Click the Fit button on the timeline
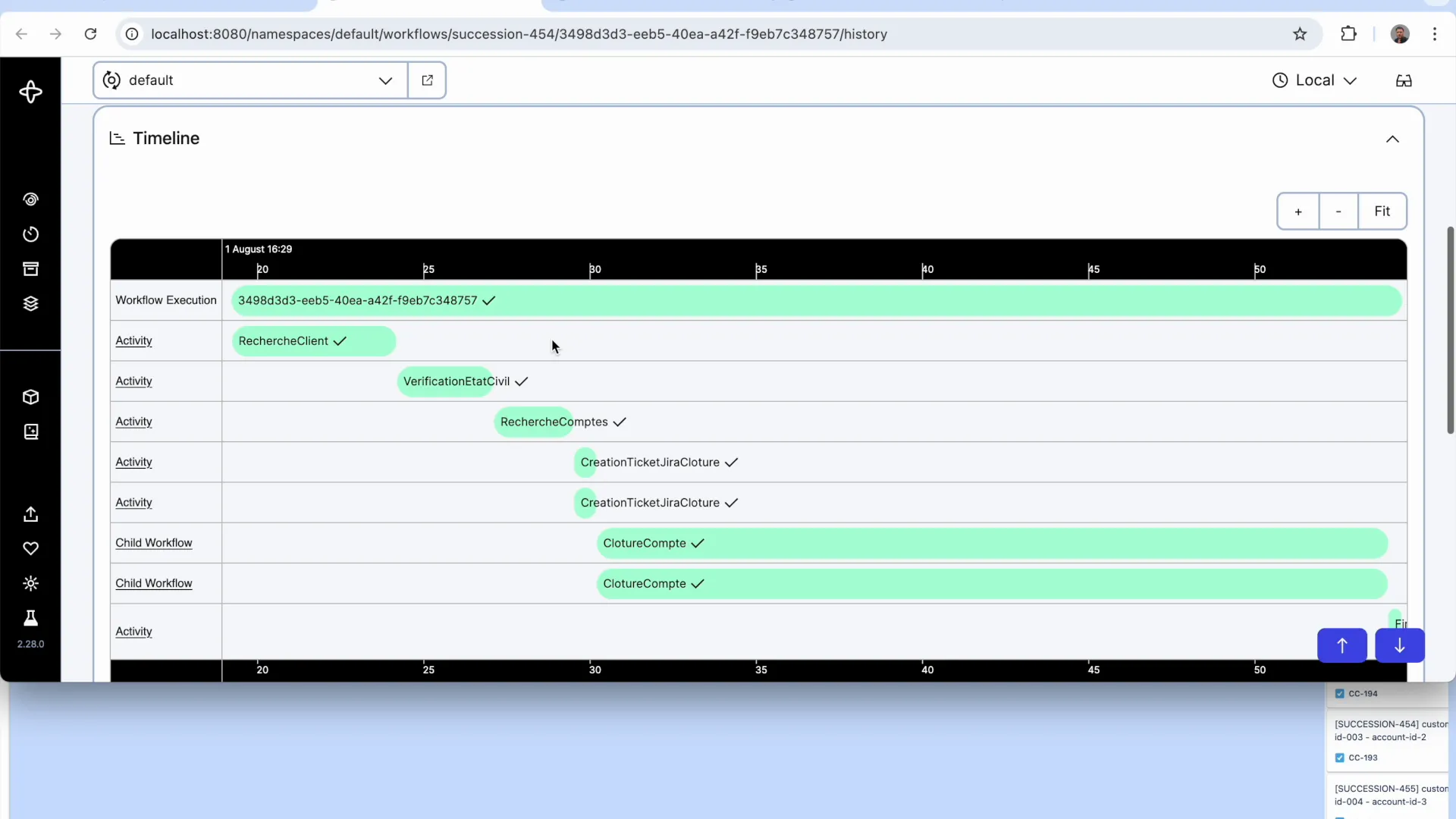The width and height of the screenshot is (1456, 819). click(x=1382, y=212)
